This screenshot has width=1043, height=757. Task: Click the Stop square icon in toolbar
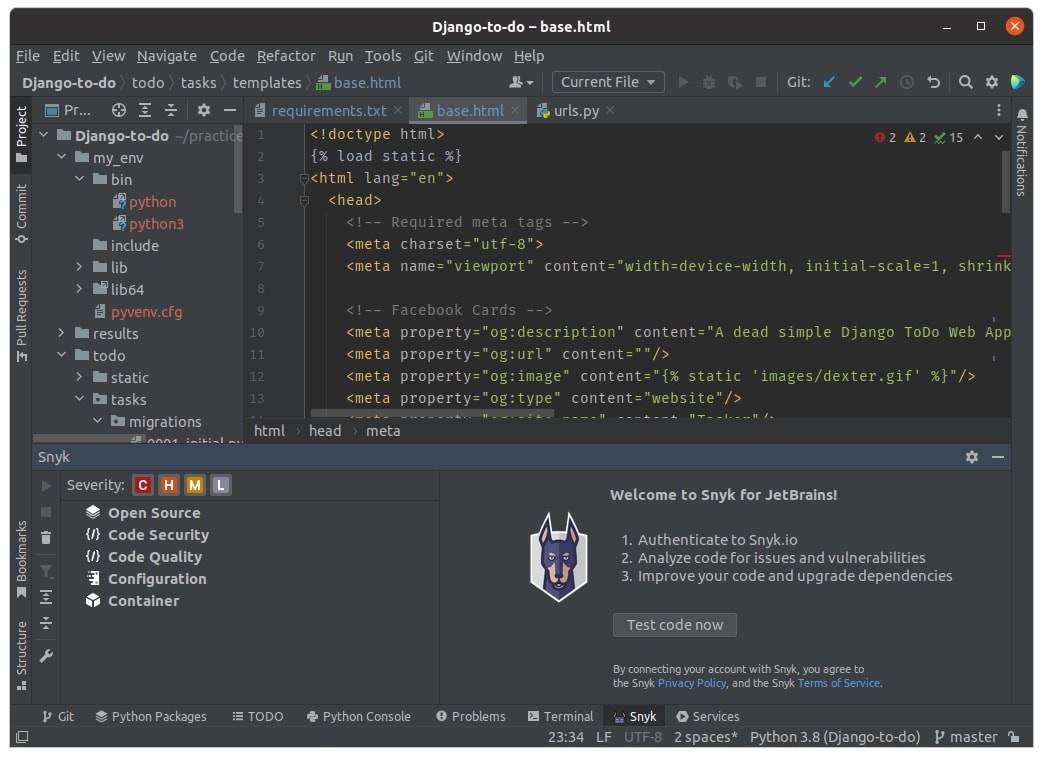coord(761,82)
